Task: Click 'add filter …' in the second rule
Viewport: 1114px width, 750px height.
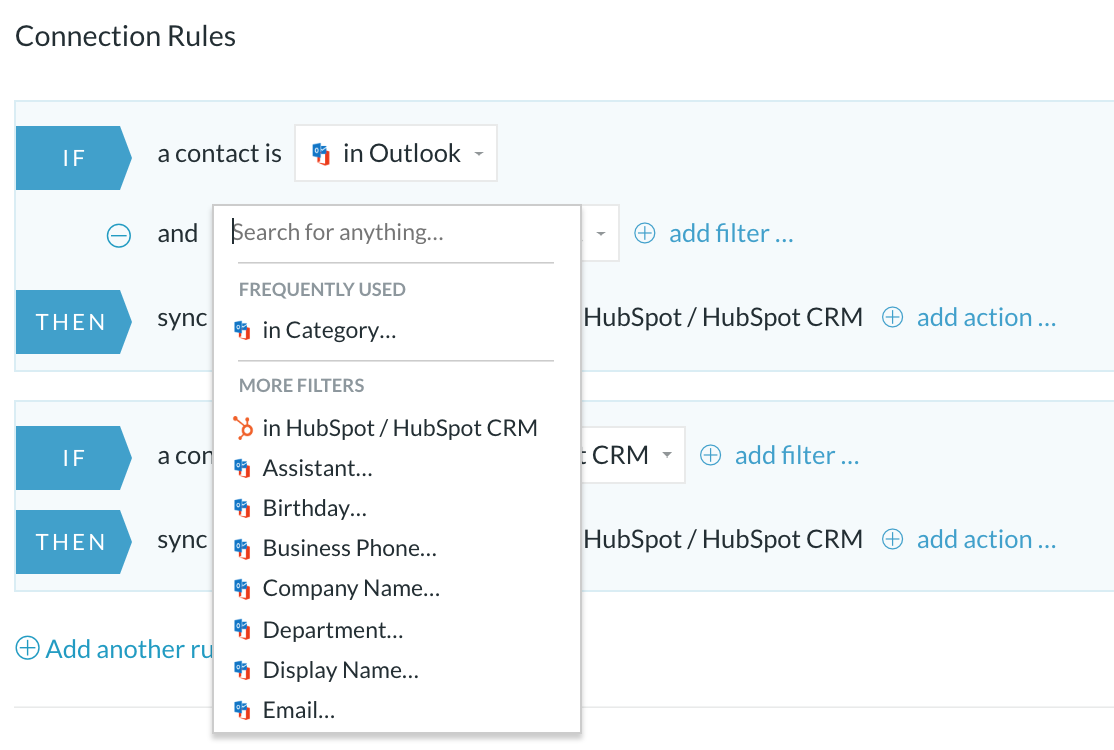Action: click(x=796, y=455)
